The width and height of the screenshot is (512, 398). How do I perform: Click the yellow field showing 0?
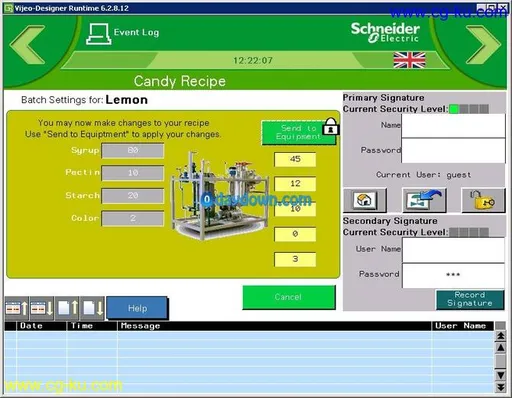(x=295, y=234)
